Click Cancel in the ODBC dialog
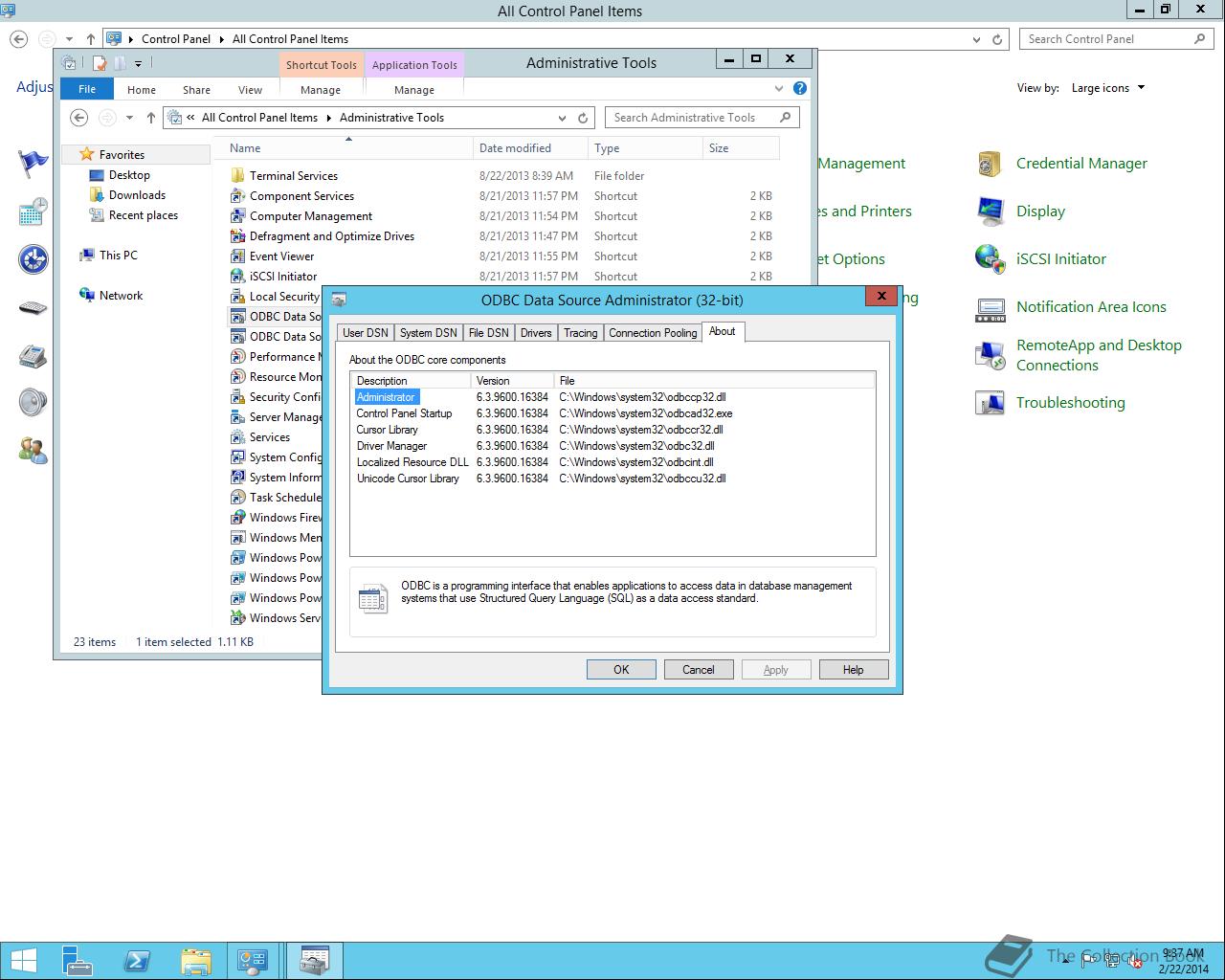The height and width of the screenshot is (980, 1225). pos(699,670)
